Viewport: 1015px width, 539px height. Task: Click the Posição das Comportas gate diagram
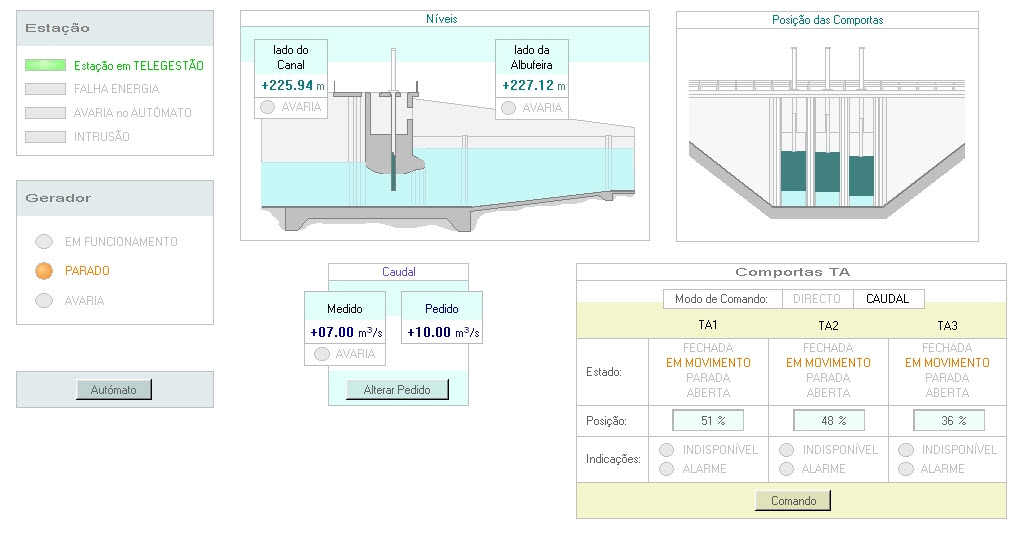pos(827,135)
